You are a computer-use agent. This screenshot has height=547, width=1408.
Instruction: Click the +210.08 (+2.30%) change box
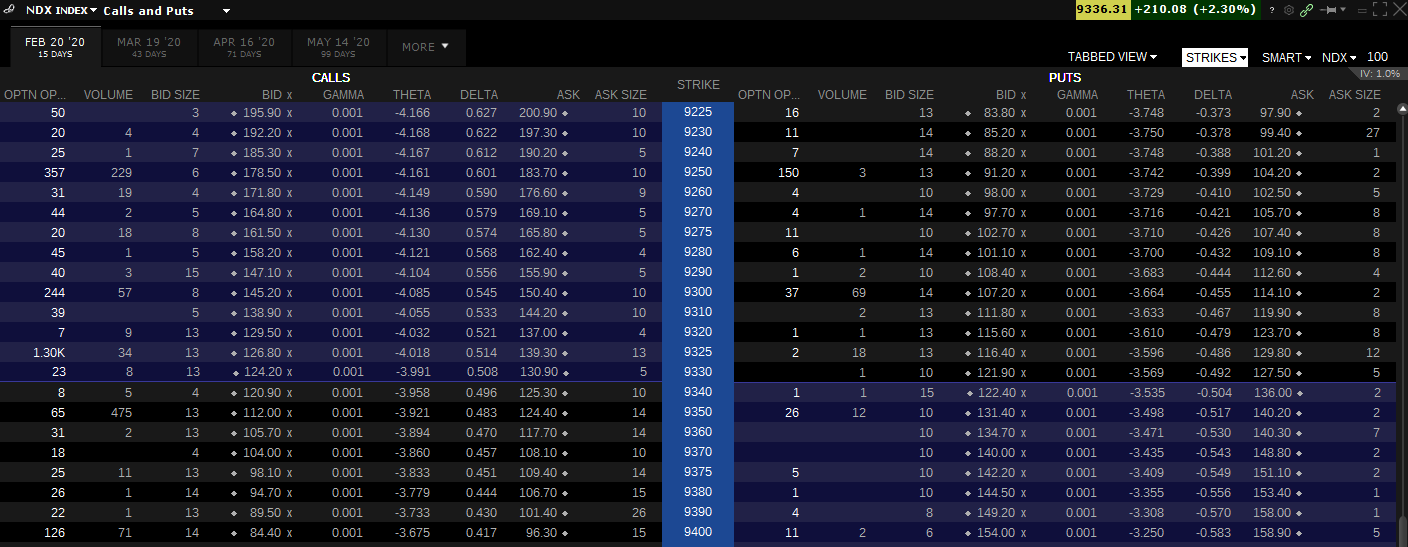[x=1195, y=9]
